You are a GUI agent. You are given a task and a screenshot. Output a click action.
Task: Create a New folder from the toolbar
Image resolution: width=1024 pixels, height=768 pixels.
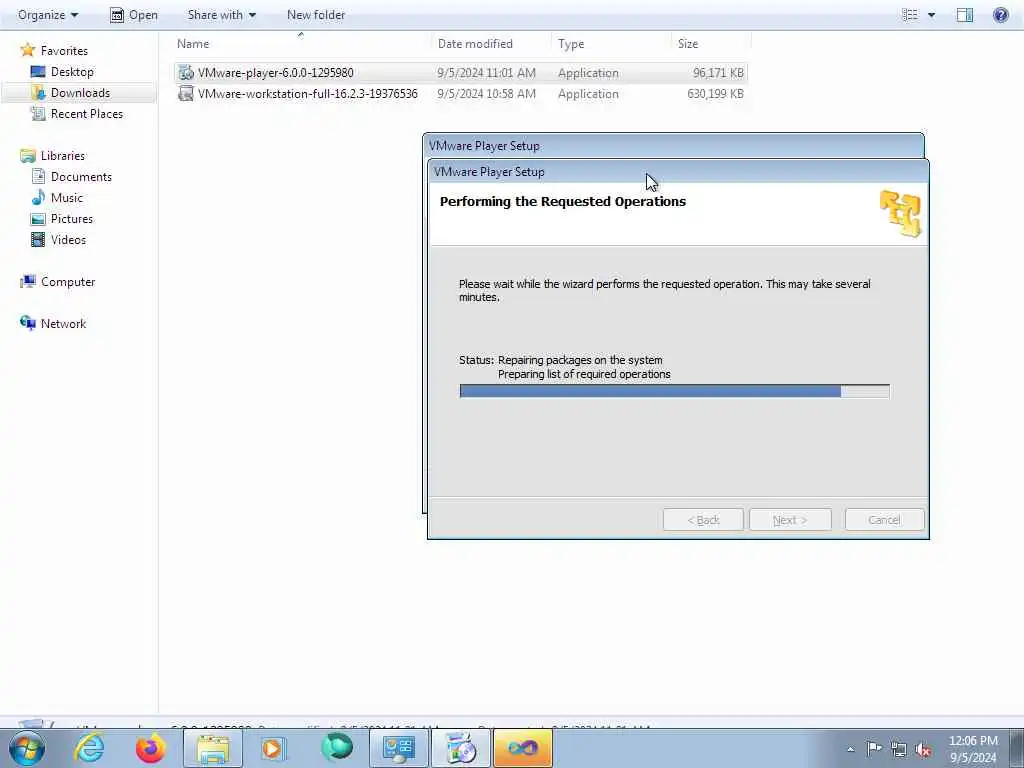[315, 14]
